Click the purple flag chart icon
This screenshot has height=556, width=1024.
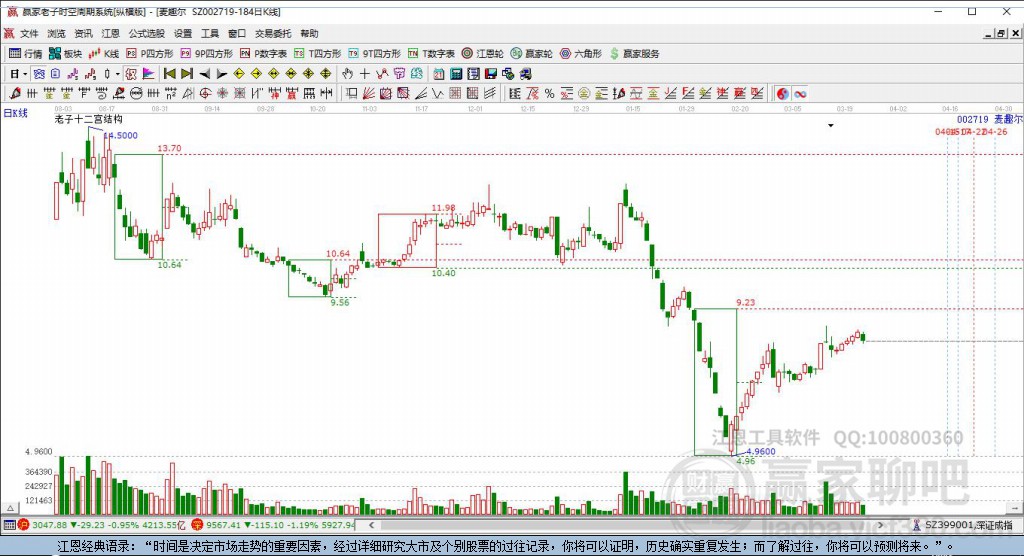(148, 74)
